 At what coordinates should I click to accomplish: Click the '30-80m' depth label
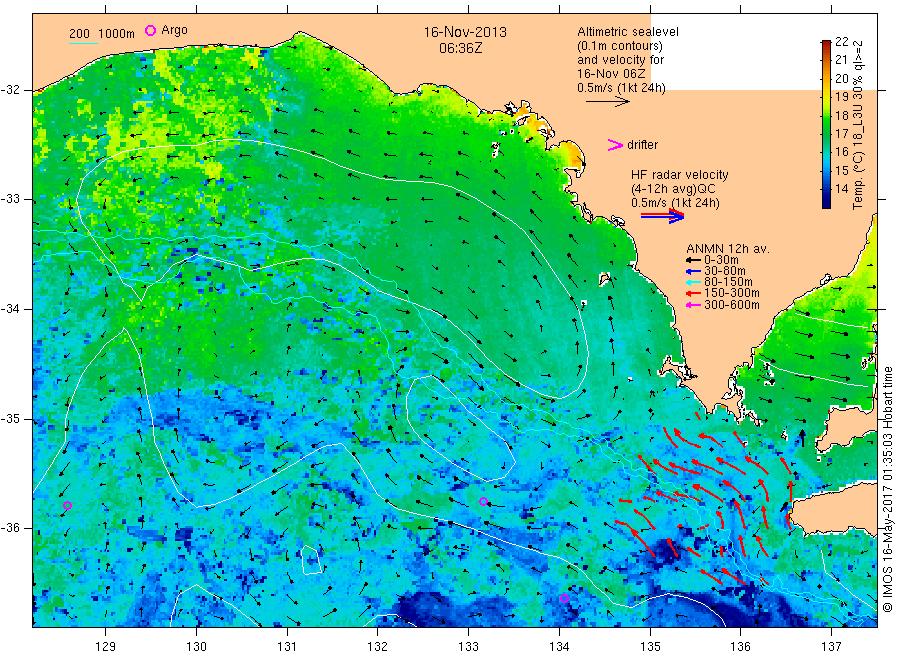click(725, 271)
